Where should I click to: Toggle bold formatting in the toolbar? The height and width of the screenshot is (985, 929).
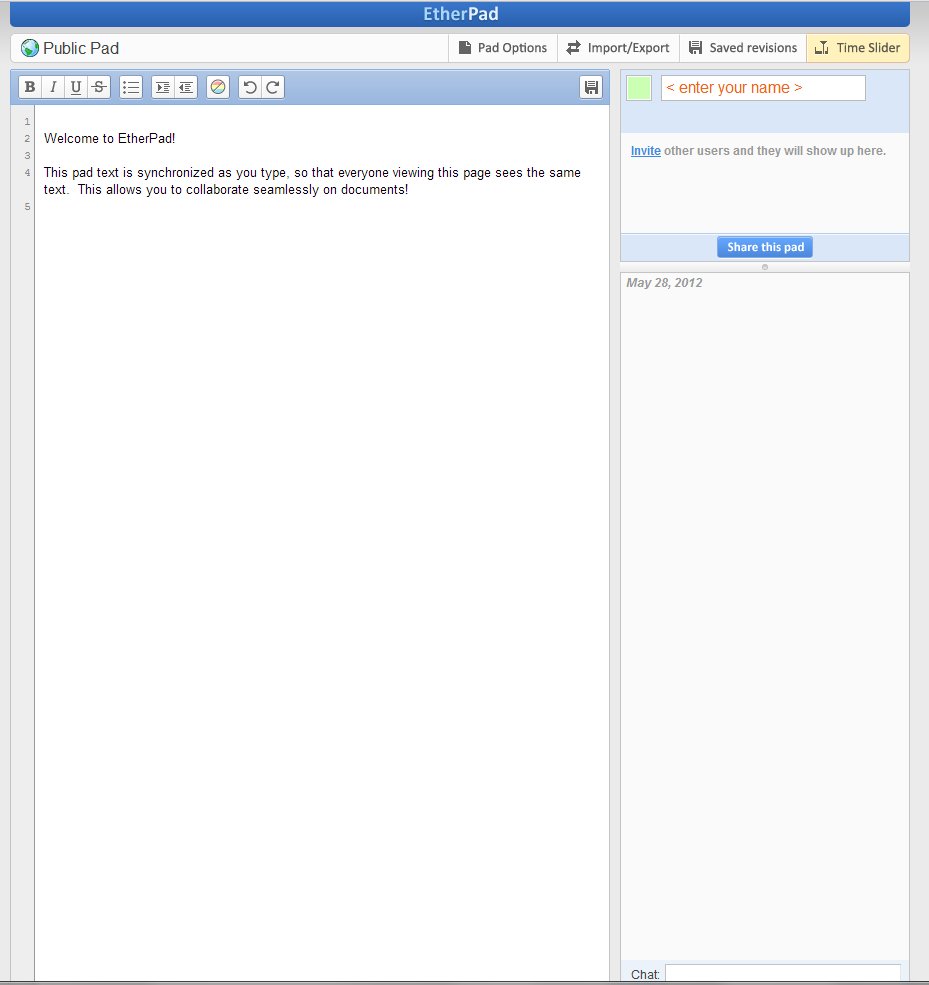tap(30, 87)
